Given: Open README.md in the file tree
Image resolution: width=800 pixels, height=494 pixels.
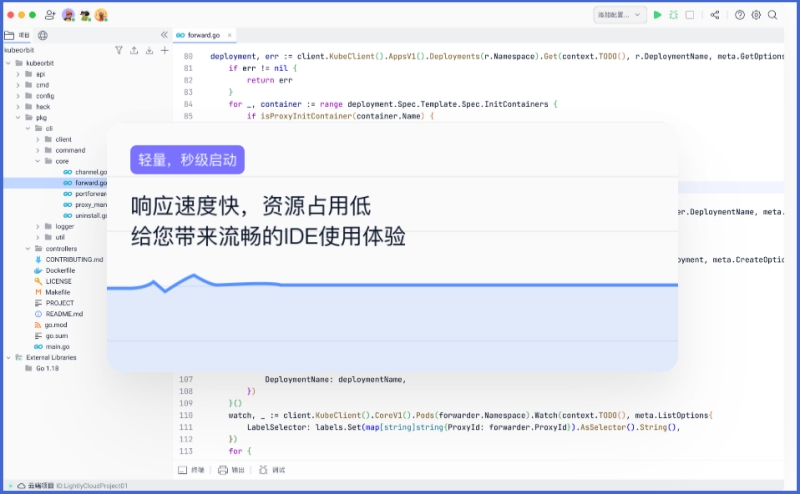Looking at the screenshot, I should 64,313.
